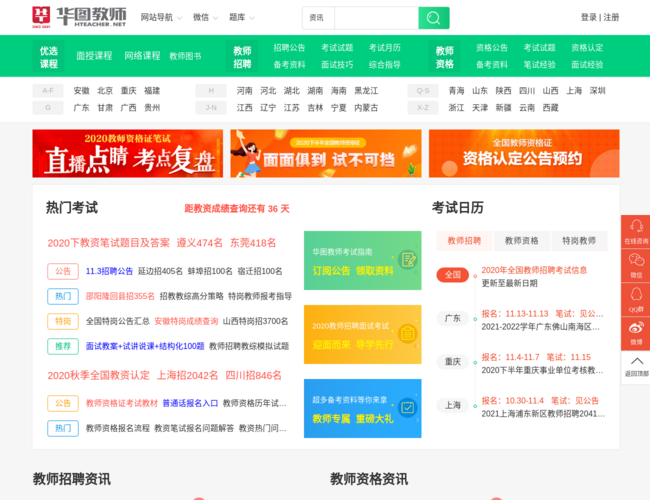The image size is (650, 500).
Task: Open the 微博 sidebar icon
Action: pos(636,333)
